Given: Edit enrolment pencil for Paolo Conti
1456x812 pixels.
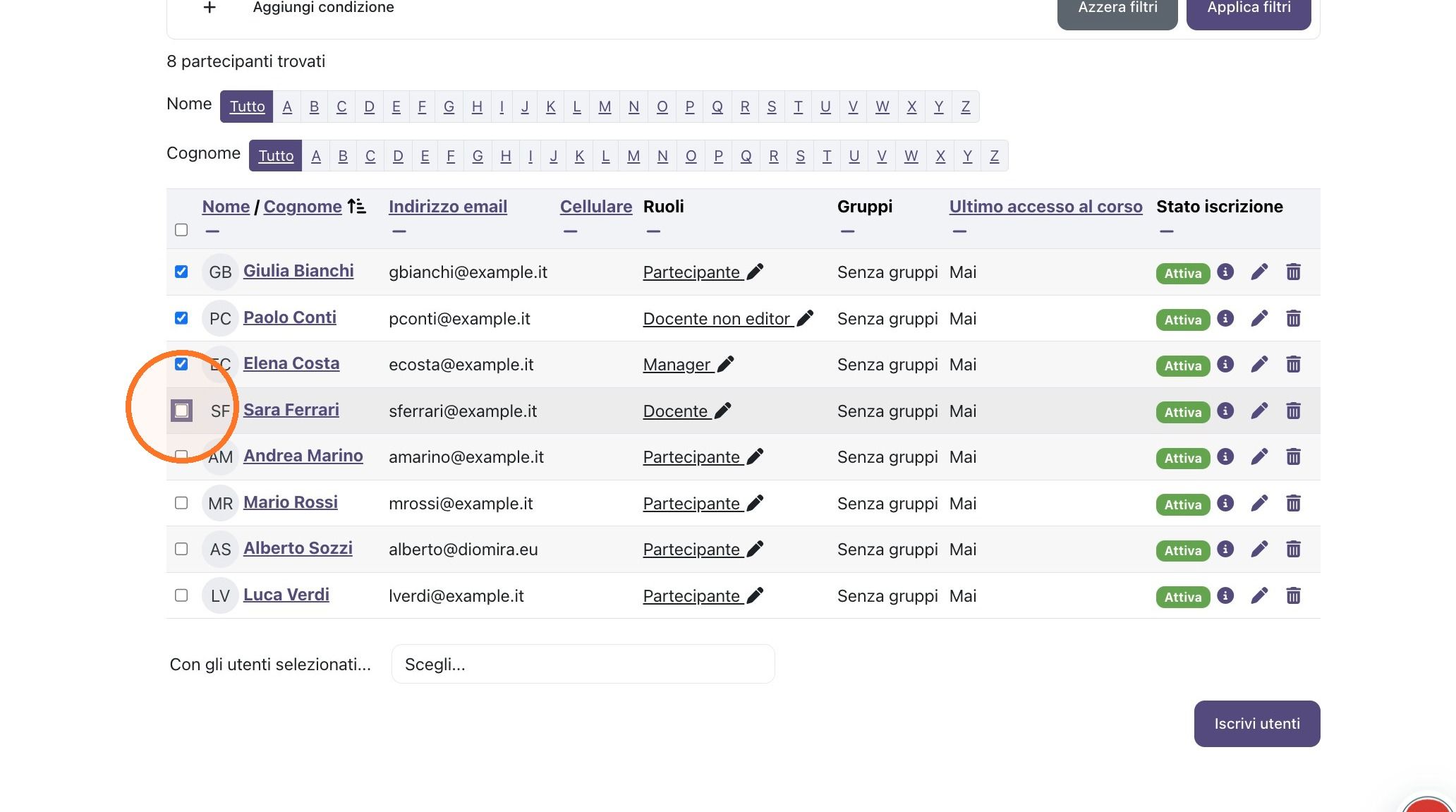Looking at the screenshot, I should pos(1259,318).
